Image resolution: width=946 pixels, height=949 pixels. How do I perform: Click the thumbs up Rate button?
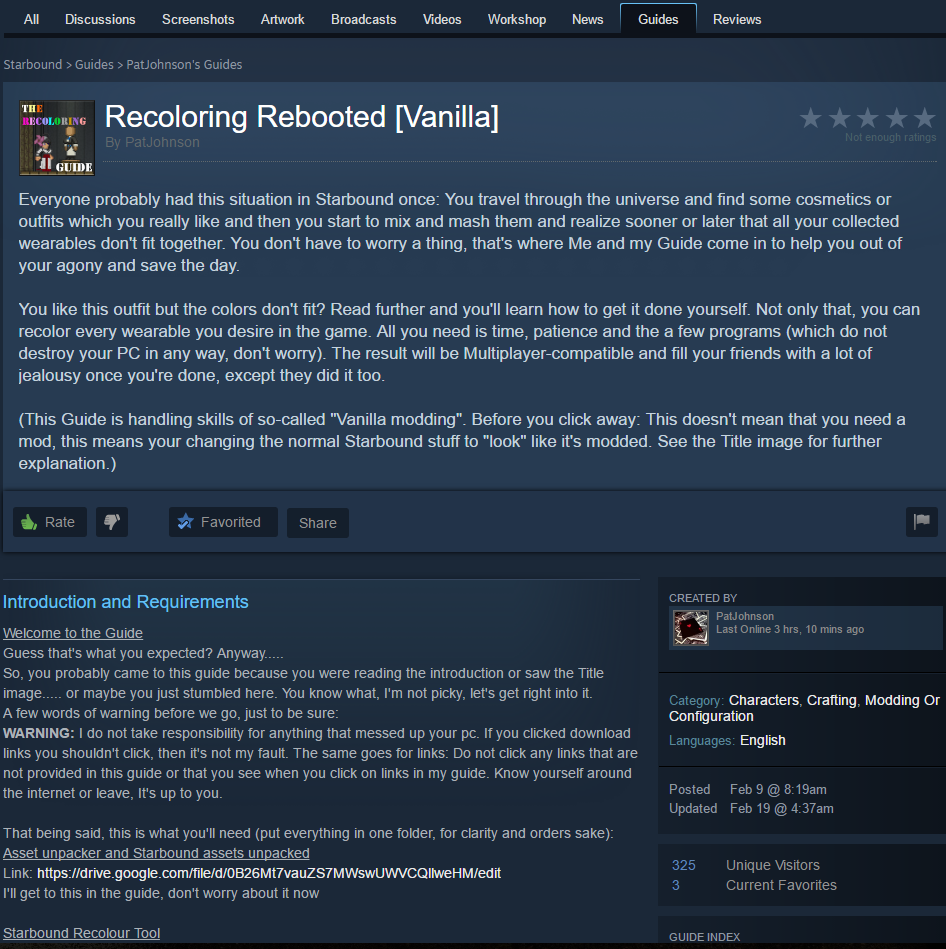(50, 522)
